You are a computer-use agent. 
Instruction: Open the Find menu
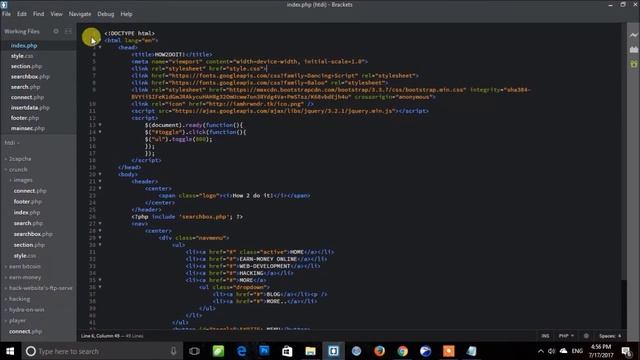click(x=38, y=14)
